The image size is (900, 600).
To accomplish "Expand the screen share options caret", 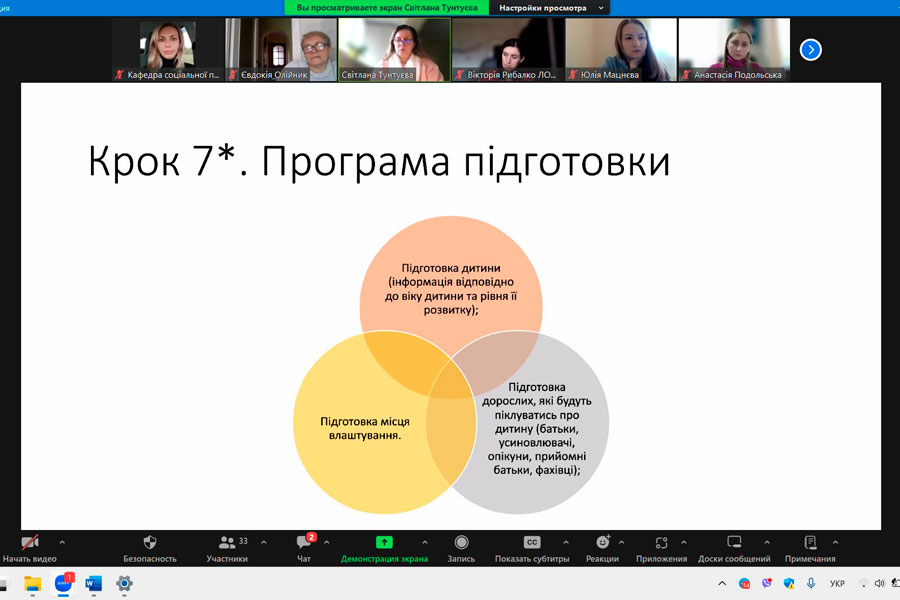I will [x=425, y=542].
